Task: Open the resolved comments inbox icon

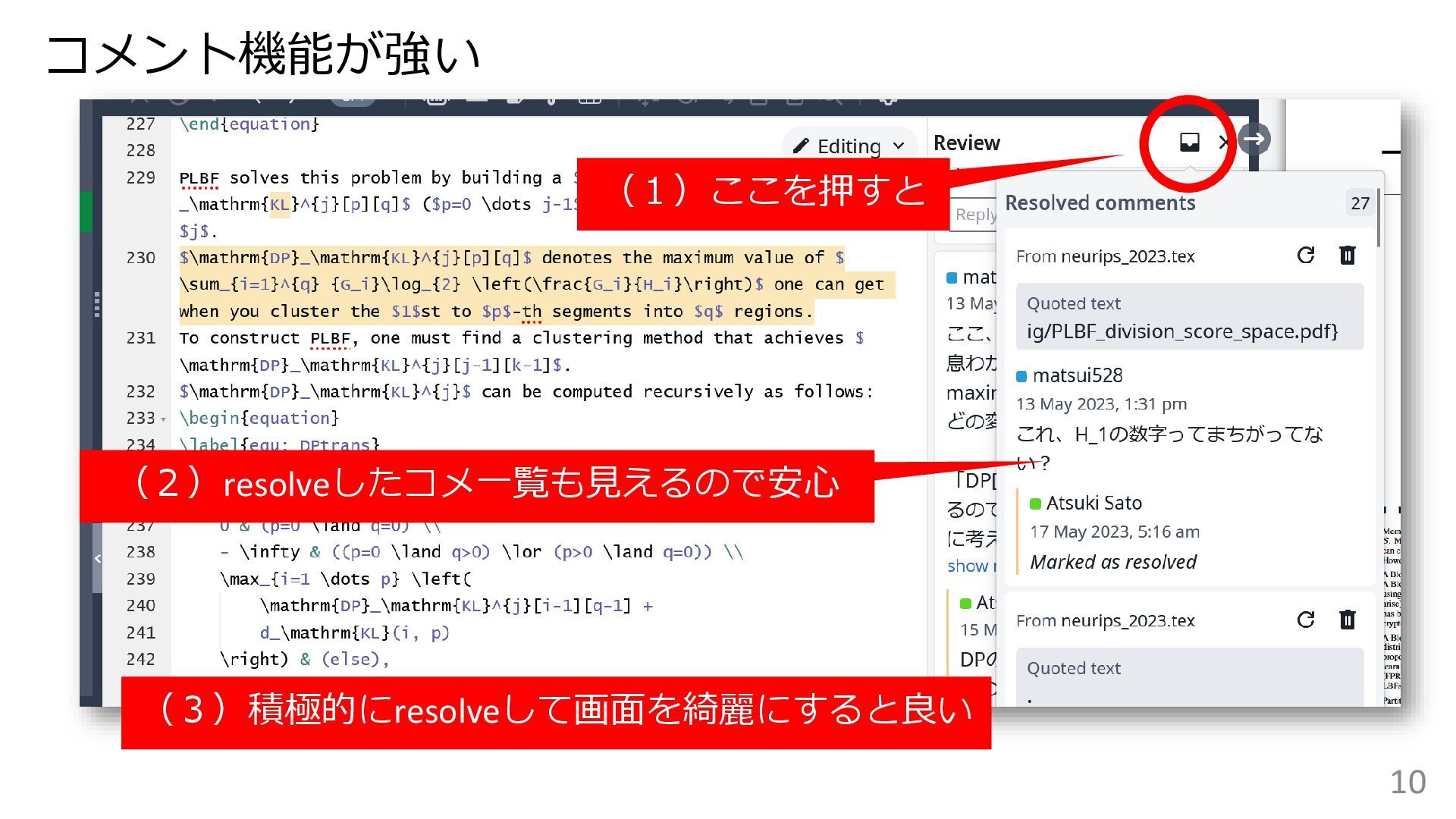Action: coord(1189,142)
